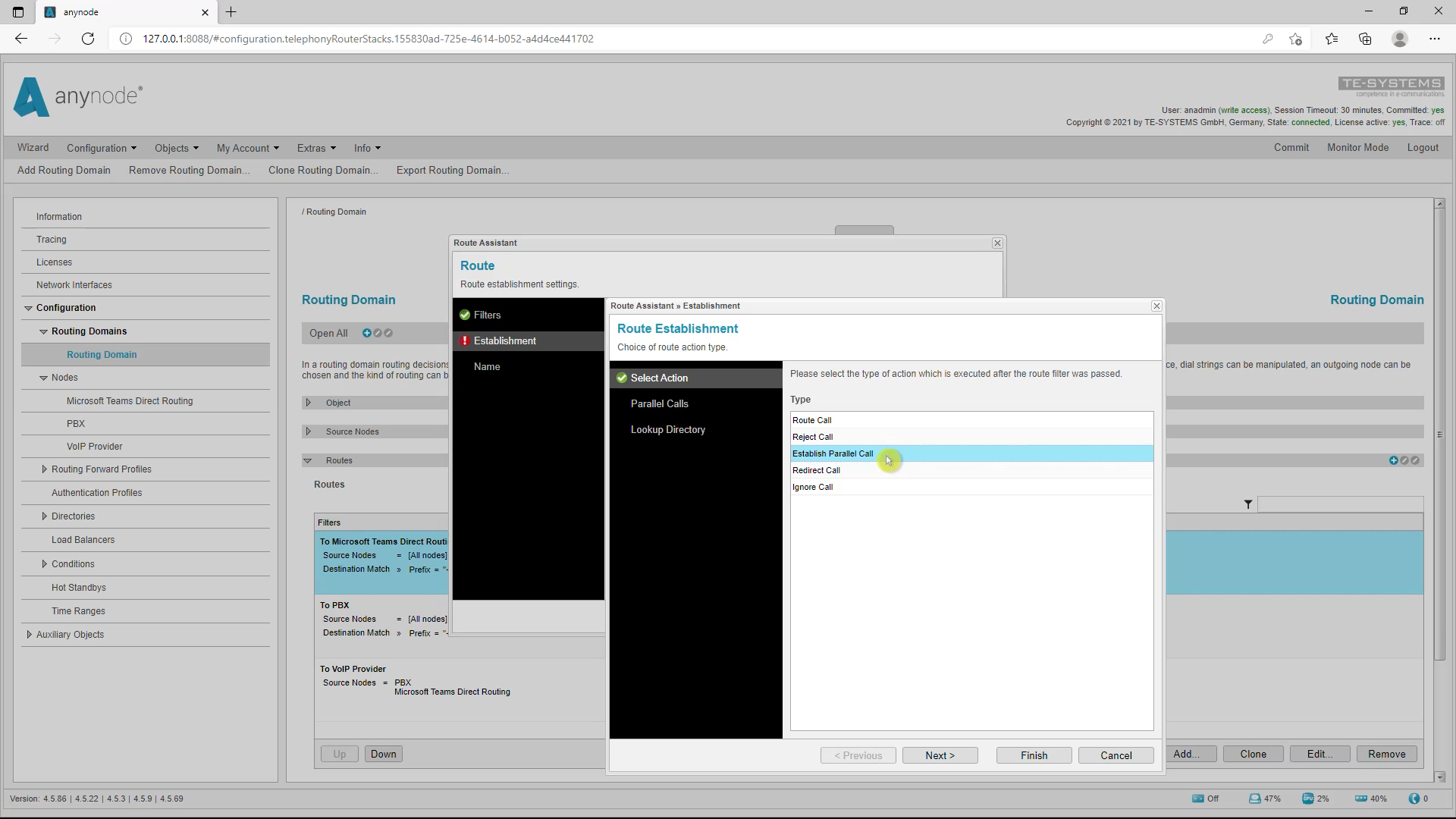Select Reject Call action type
The width and height of the screenshot is (1456, 819).
971,437
